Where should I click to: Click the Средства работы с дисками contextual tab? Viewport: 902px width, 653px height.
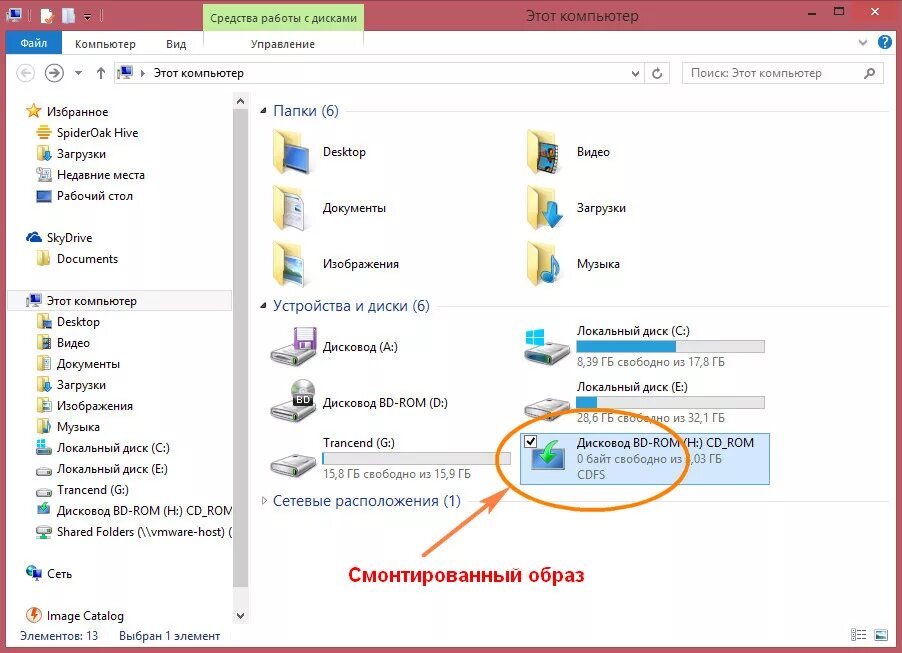point(283,18)
